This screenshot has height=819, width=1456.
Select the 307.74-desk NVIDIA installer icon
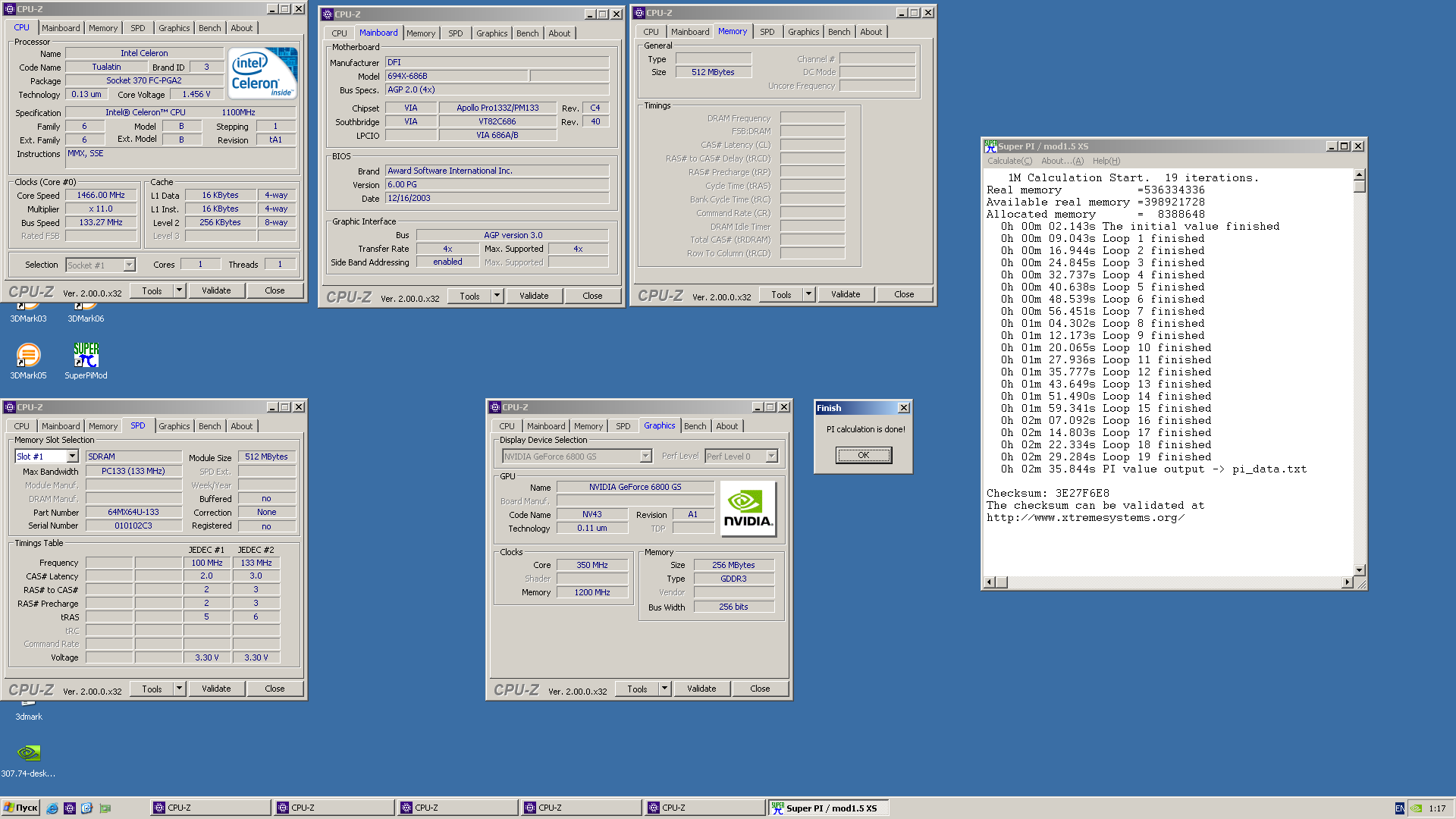coord(28,759)
